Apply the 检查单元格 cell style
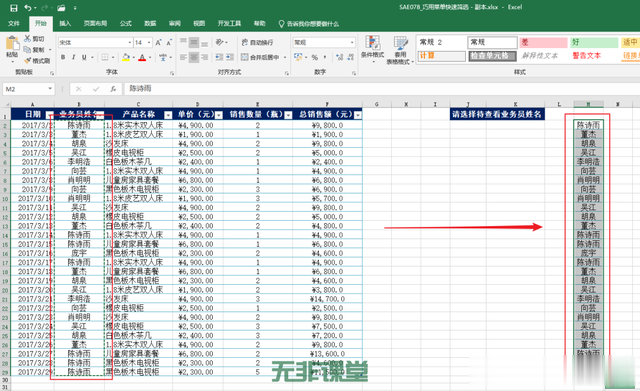Image resolution: width=640 pixels, height=391 pixels. pyautogui.click(x=492, y=56)
